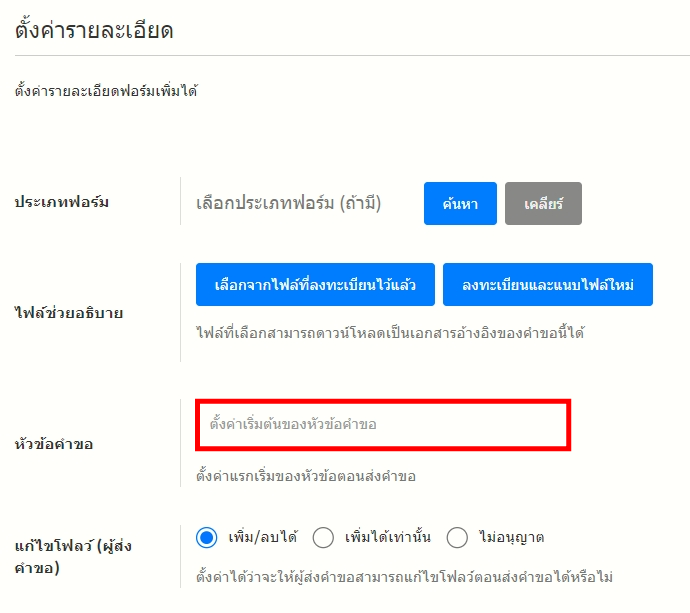The width and height of the screenshot is (690, 613).
Task: Click the เพิ่ม/ลบได้ label text
Action: 263,538
